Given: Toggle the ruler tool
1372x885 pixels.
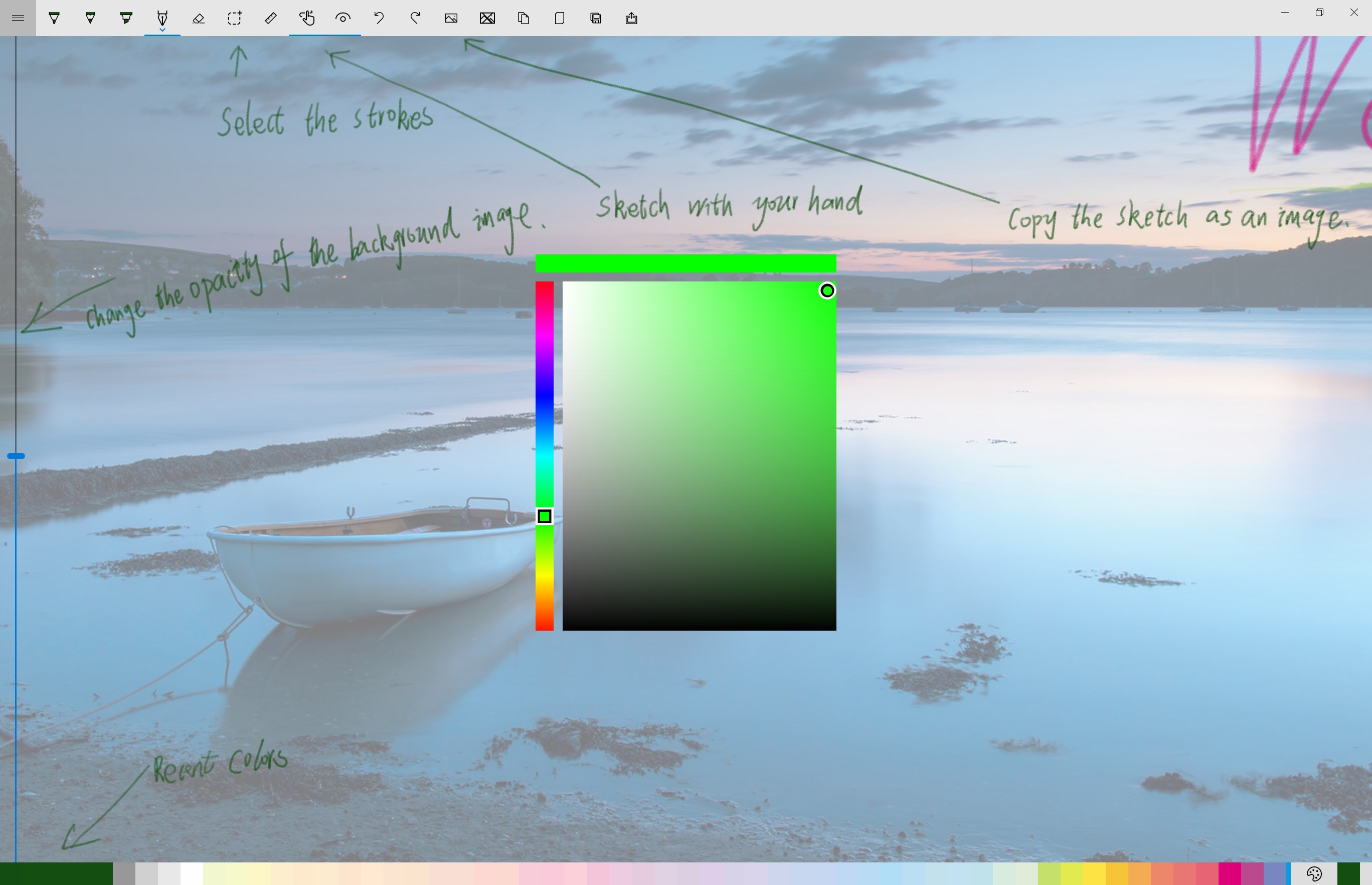Looking at the screenshot, I should pyautogui.click(x=270, y=18).
